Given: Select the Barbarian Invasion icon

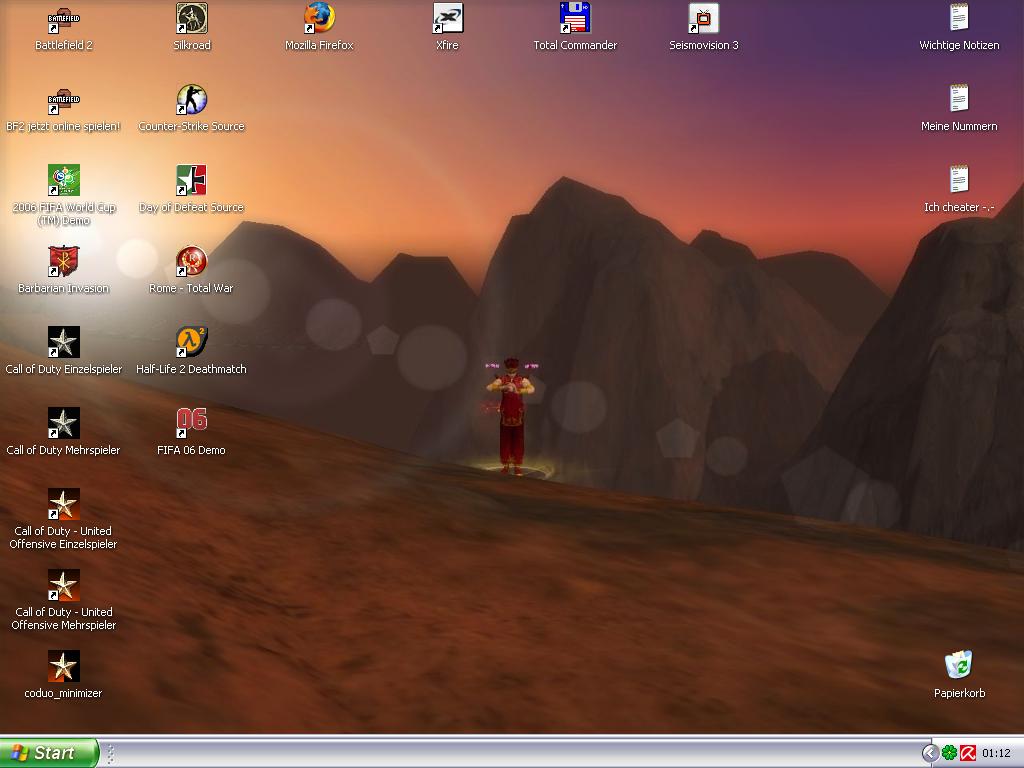Looking at the screenshot, I should coord(64,262).
